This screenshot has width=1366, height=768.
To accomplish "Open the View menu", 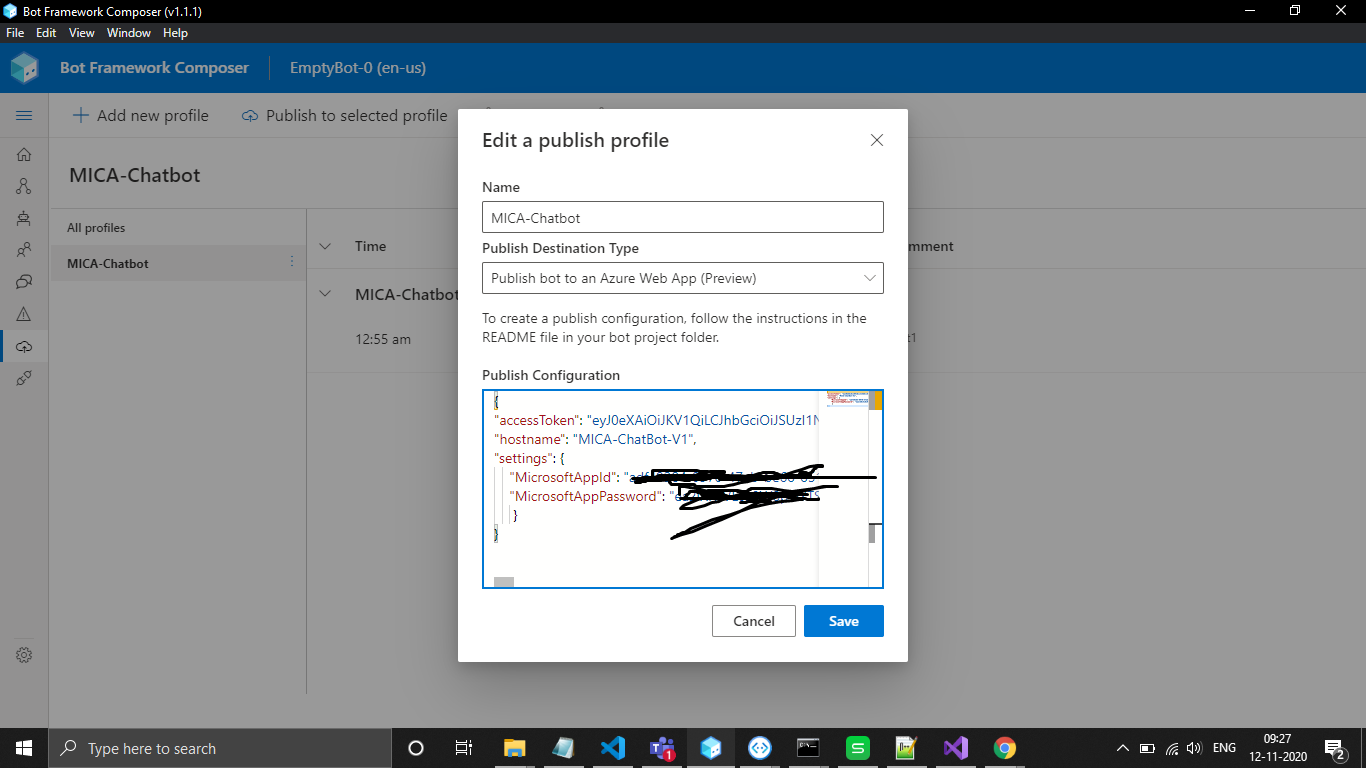I will coord(81,32).
